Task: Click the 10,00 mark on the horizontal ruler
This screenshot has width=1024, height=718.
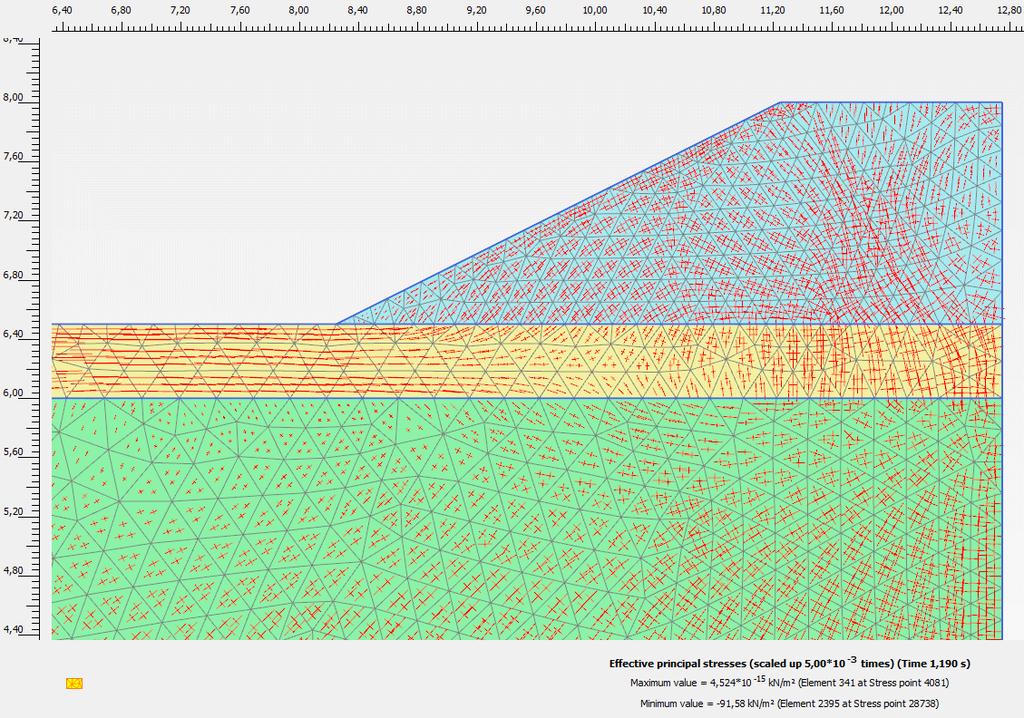Action: 595,10
